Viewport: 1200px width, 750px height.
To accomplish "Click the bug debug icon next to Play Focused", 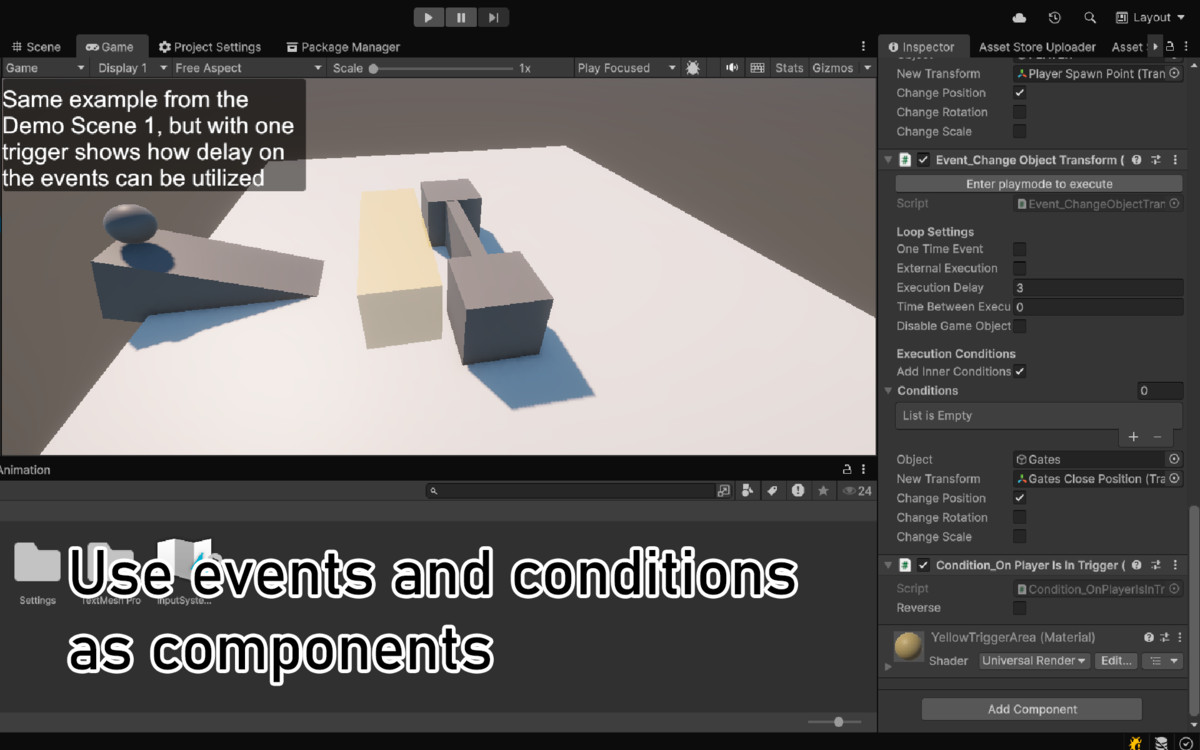I will 693,67.
